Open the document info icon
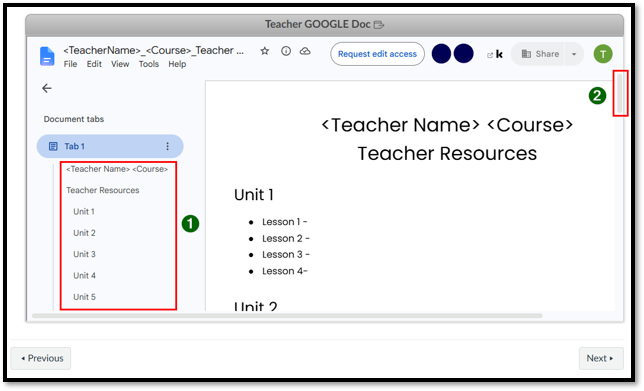Screen dimensions: 644x391 coord(286,51)
